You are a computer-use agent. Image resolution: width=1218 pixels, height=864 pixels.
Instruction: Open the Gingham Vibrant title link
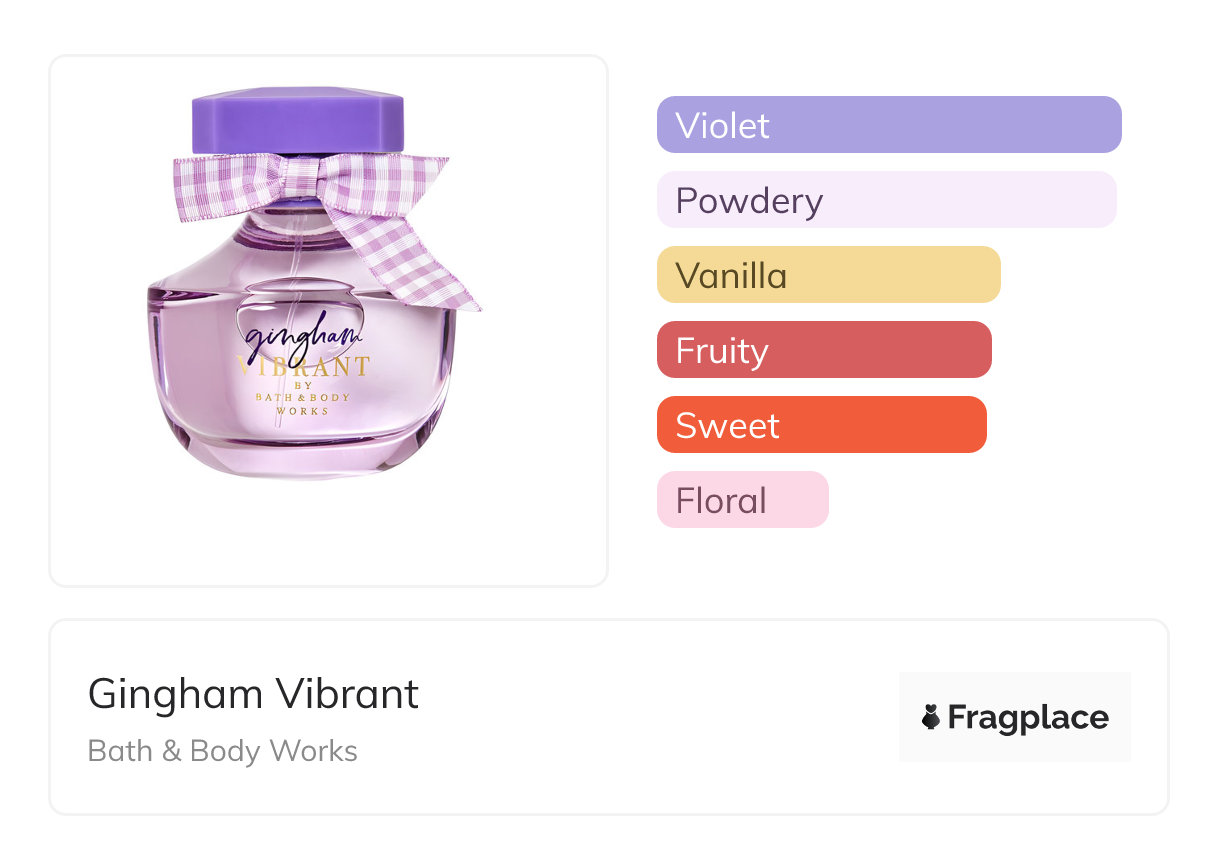253,693
